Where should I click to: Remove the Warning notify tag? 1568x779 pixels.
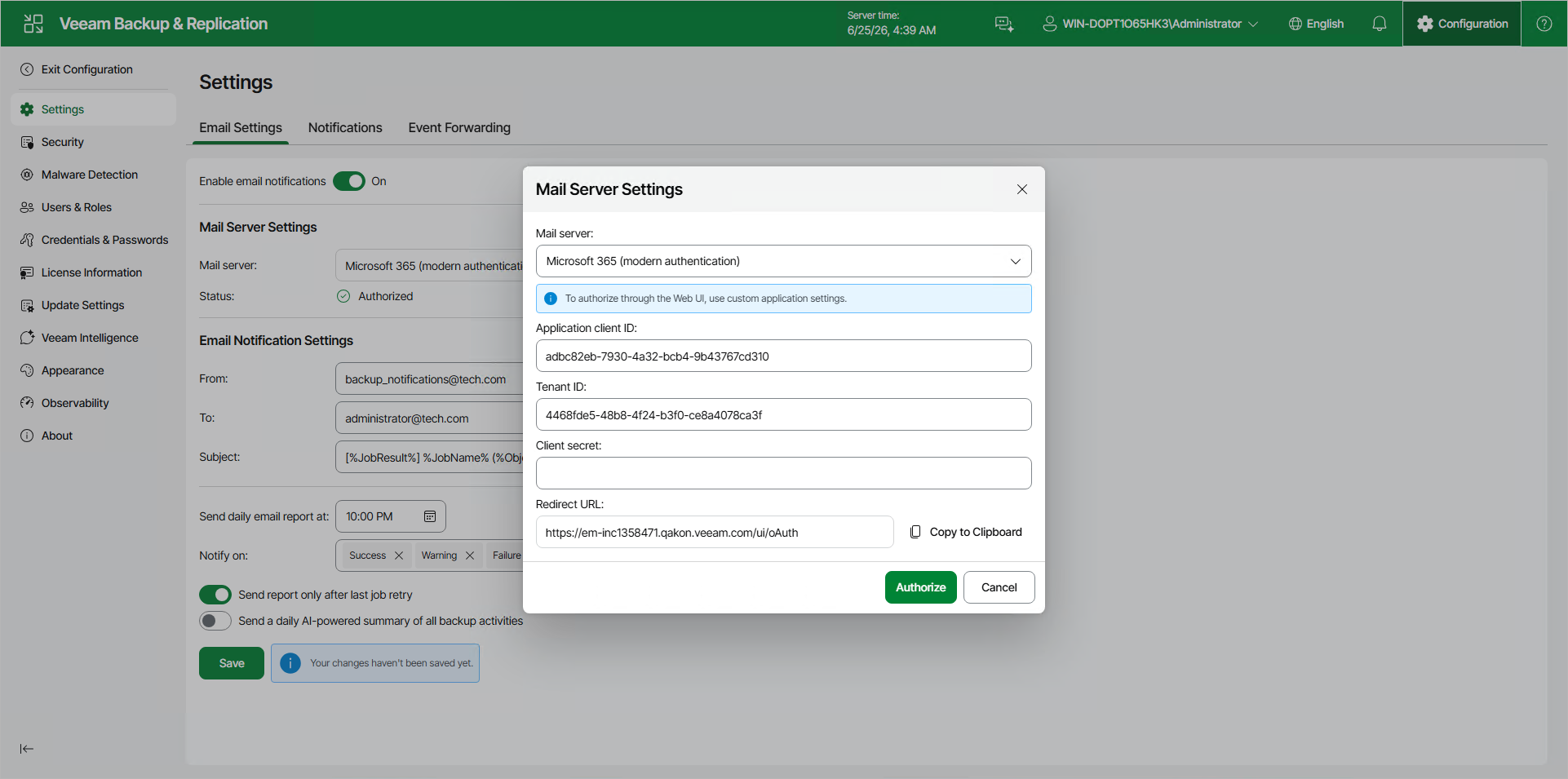[x=470, y=555]
